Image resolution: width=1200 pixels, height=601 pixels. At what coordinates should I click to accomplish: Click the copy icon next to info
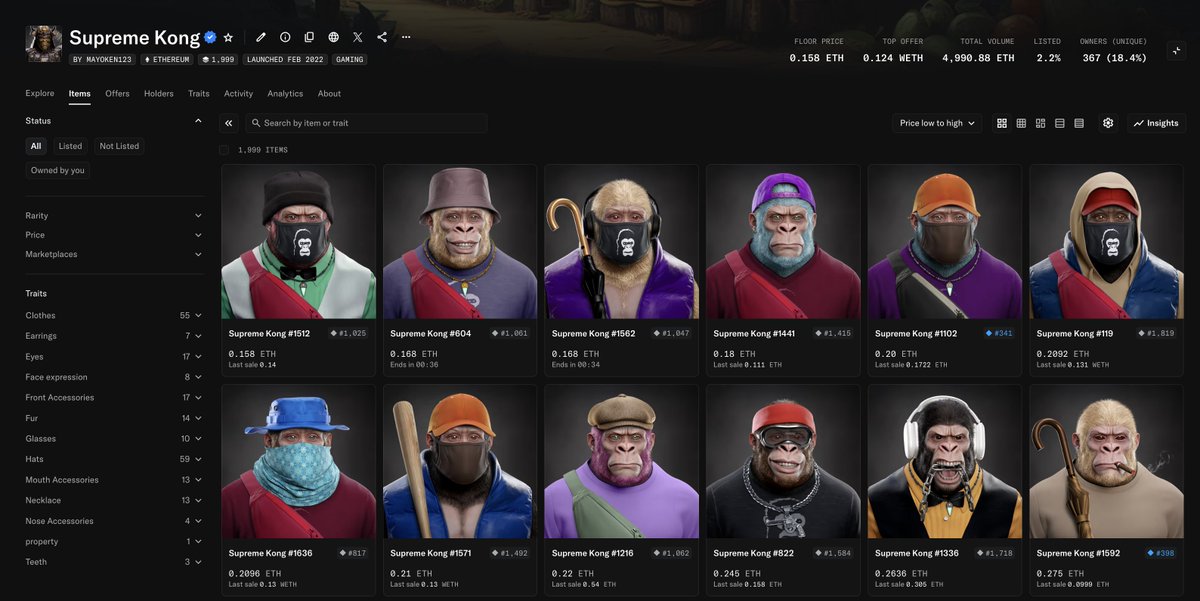click(309, 37)
